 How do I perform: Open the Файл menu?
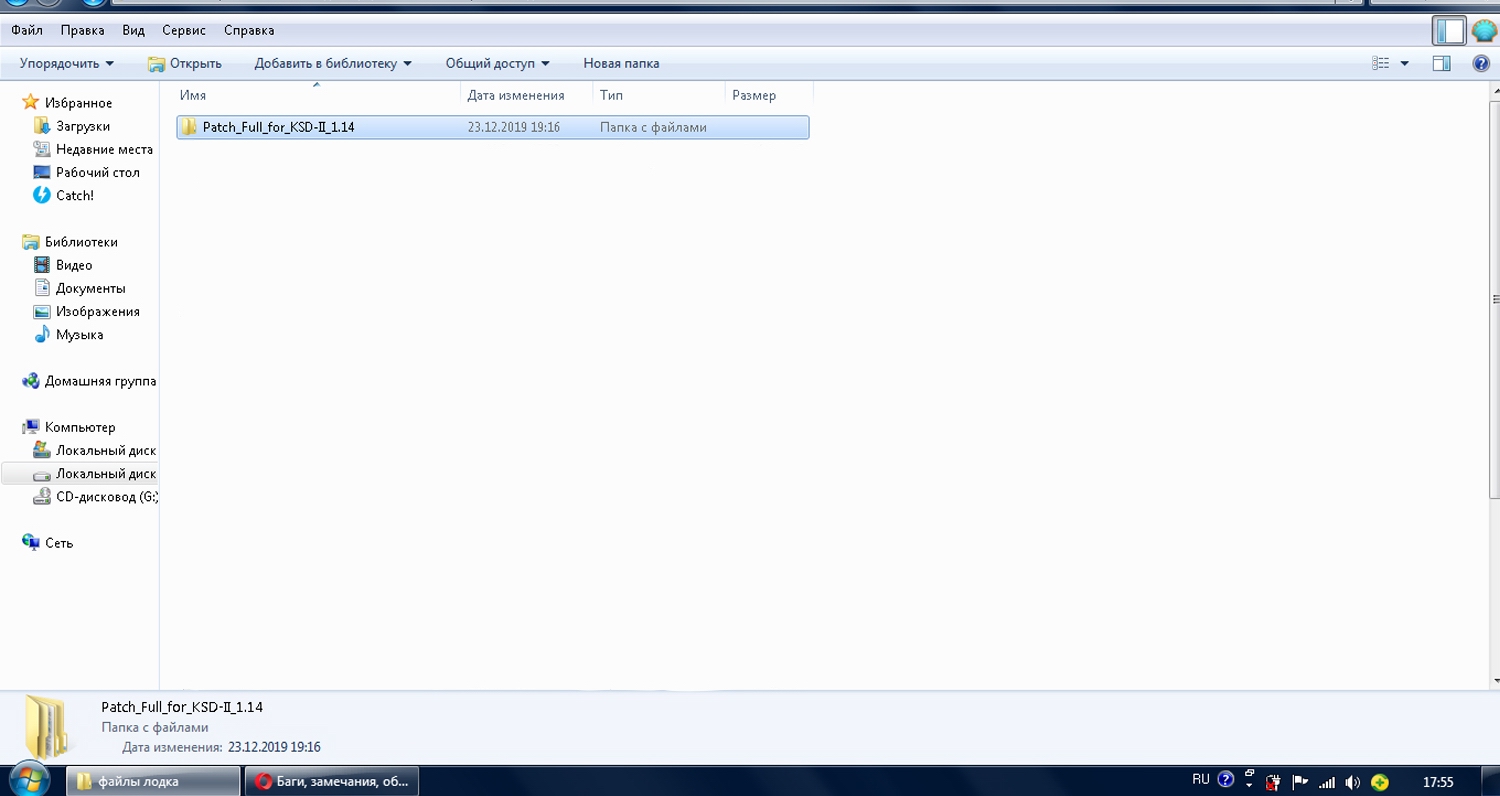click(x=27, y=30)
